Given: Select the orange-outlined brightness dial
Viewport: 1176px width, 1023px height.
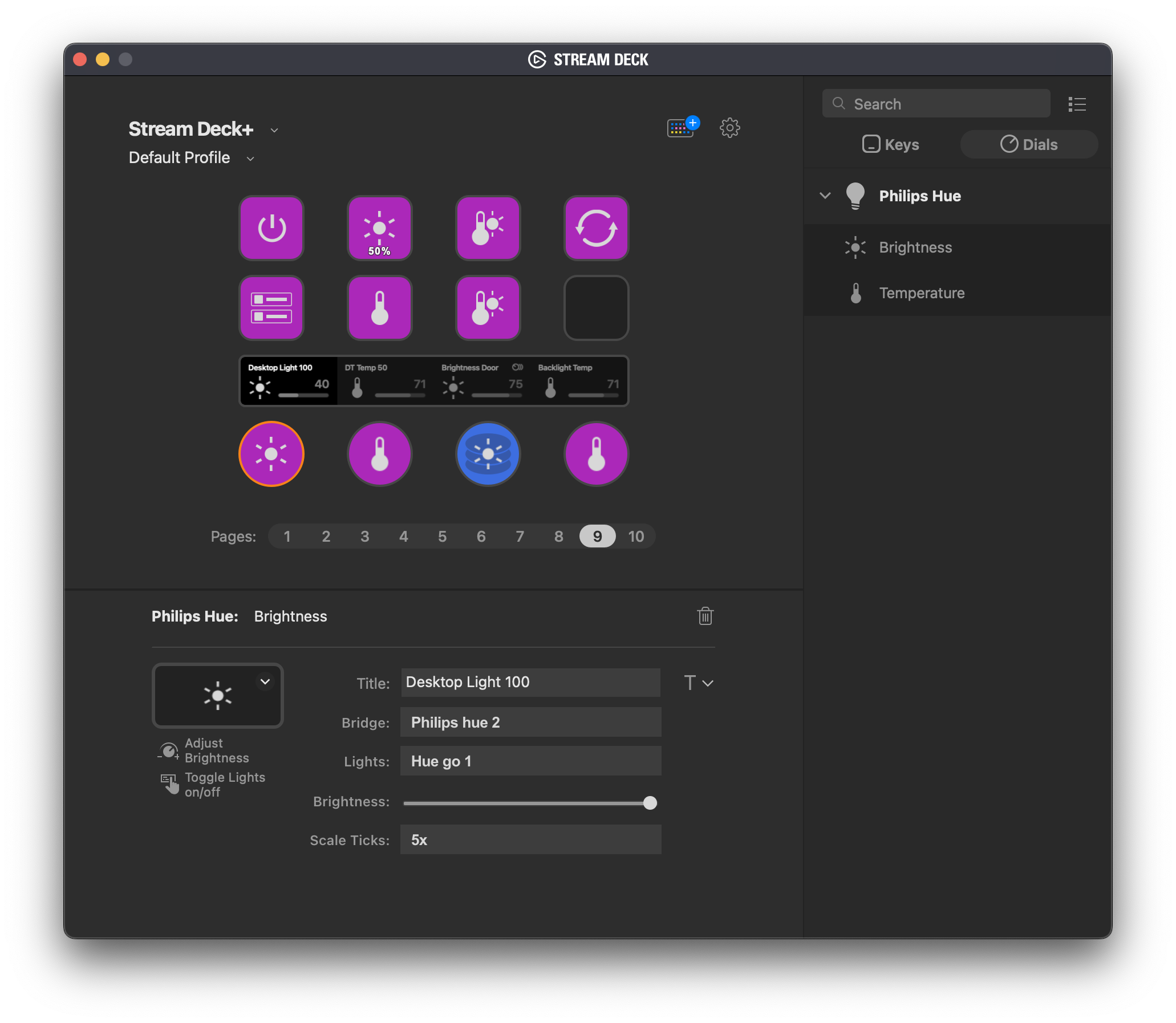Looking at the screenshot, I should click(271, 454).
